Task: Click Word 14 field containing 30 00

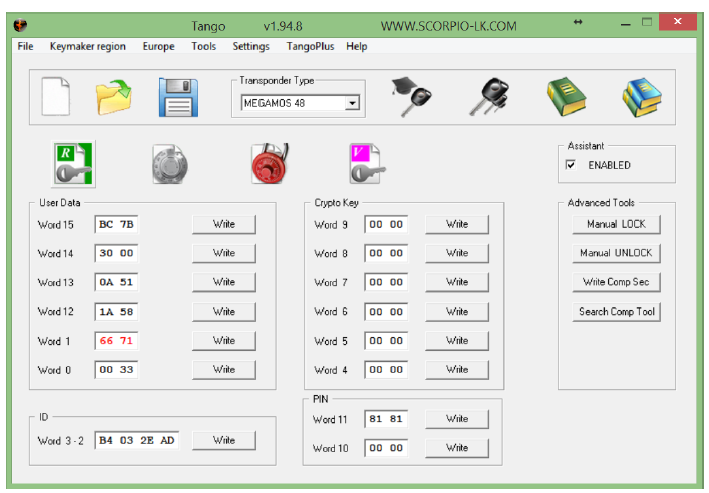Action: (116, 253)
